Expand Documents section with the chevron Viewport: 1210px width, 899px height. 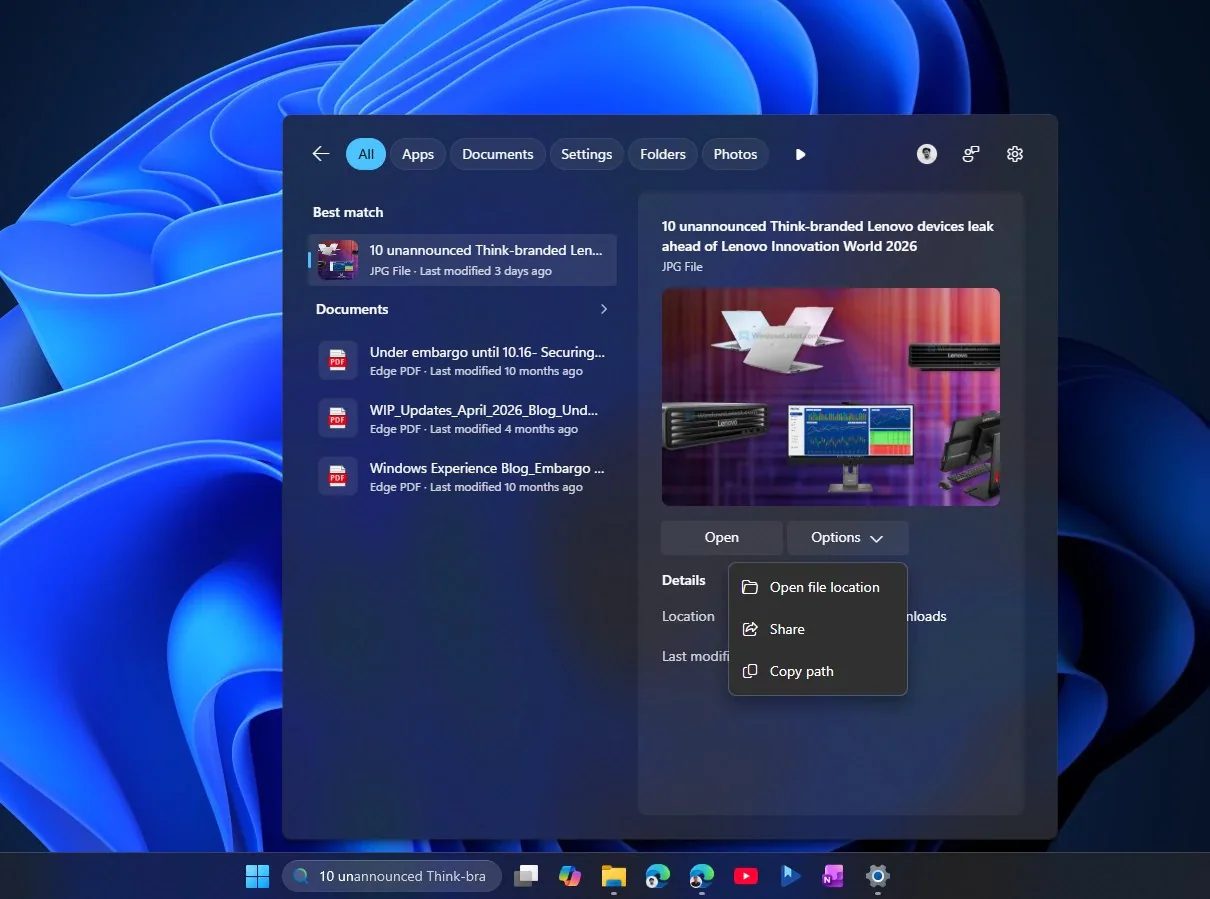[604, 309]
